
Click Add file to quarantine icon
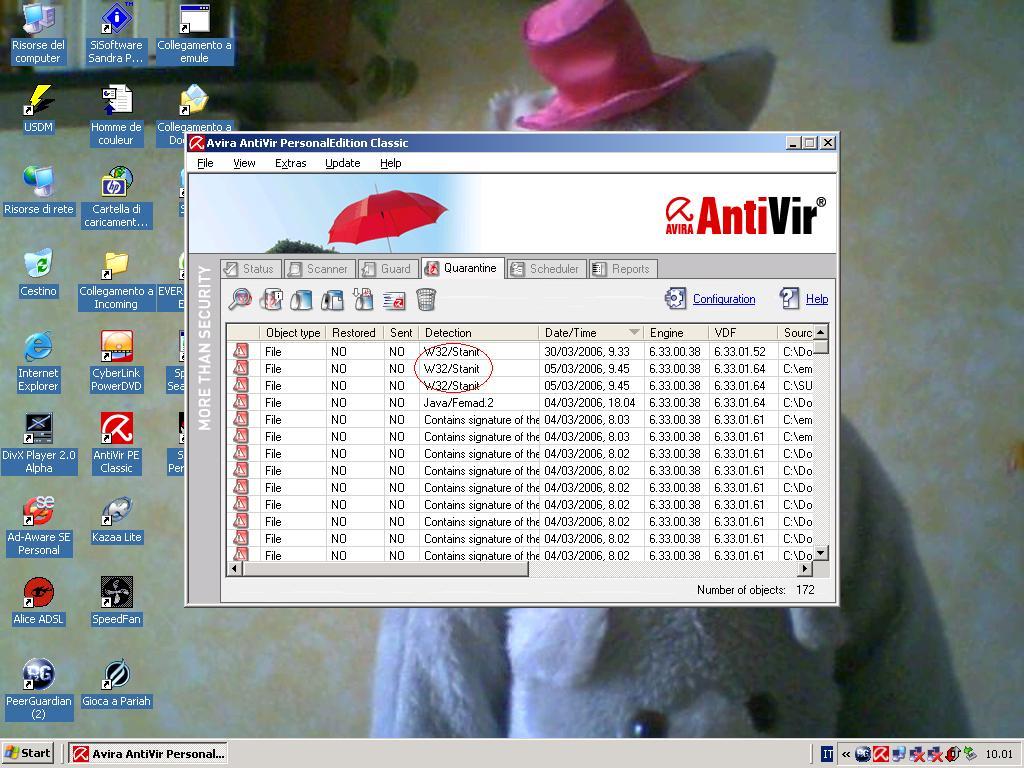[363, 299]
